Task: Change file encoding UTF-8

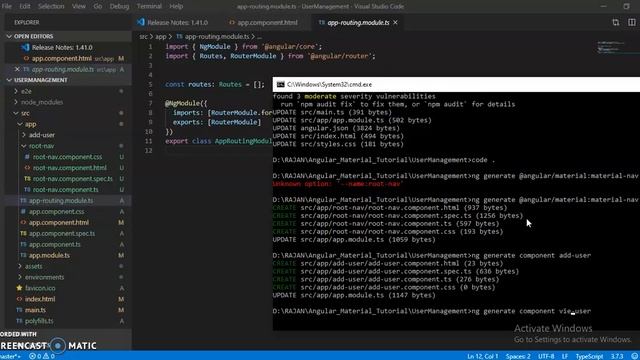Action: coord(546,356)
